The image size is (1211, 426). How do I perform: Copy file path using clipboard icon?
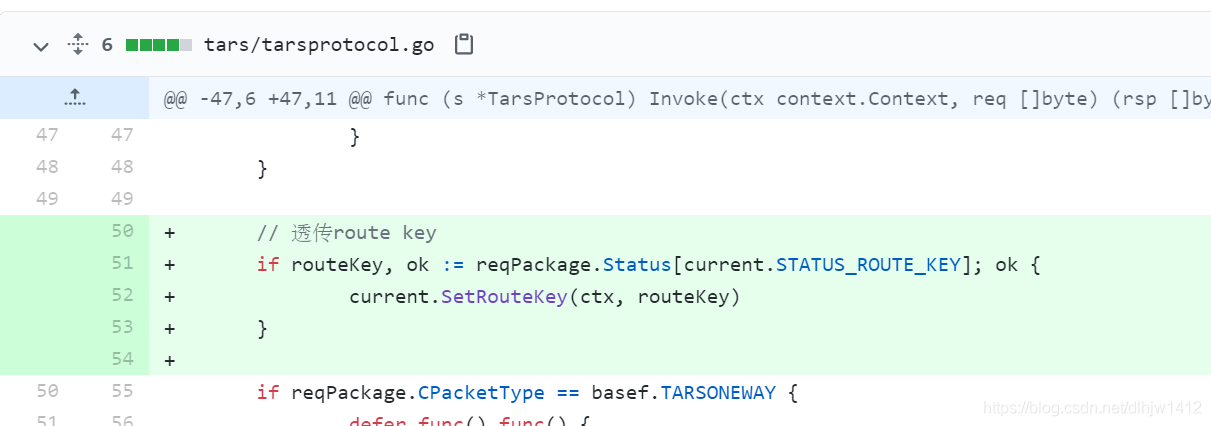(464, 45)
